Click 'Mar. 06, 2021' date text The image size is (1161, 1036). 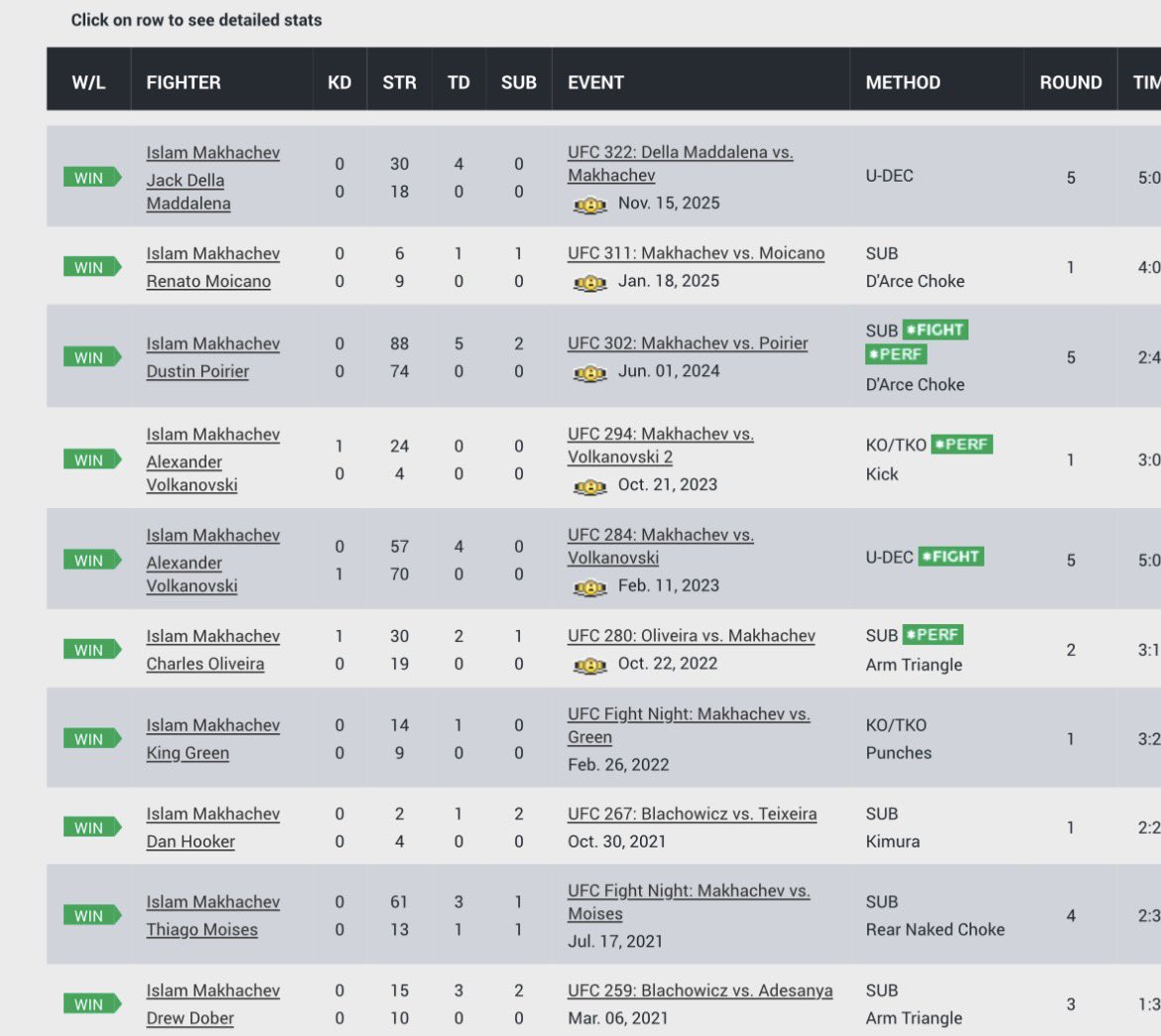click(x=618, y=1018)
